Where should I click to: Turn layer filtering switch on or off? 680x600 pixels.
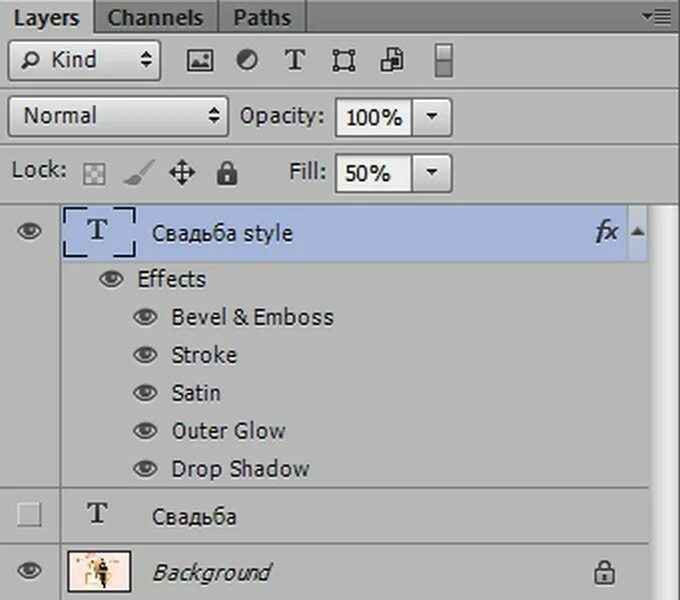[444, 61]
